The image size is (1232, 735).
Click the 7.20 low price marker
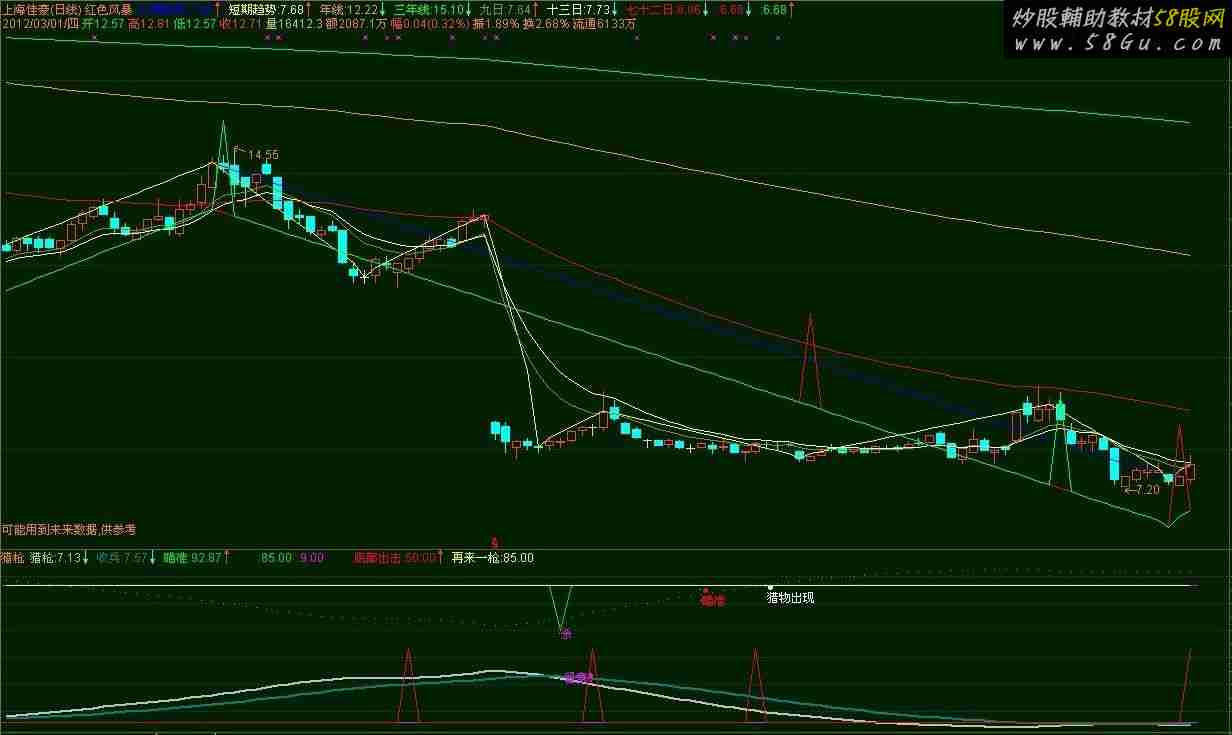tap(1145, 490)
